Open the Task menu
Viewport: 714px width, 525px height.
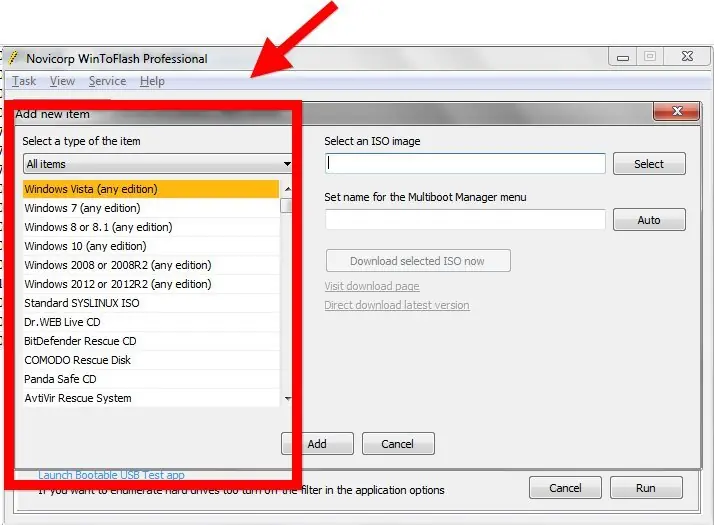24,81
